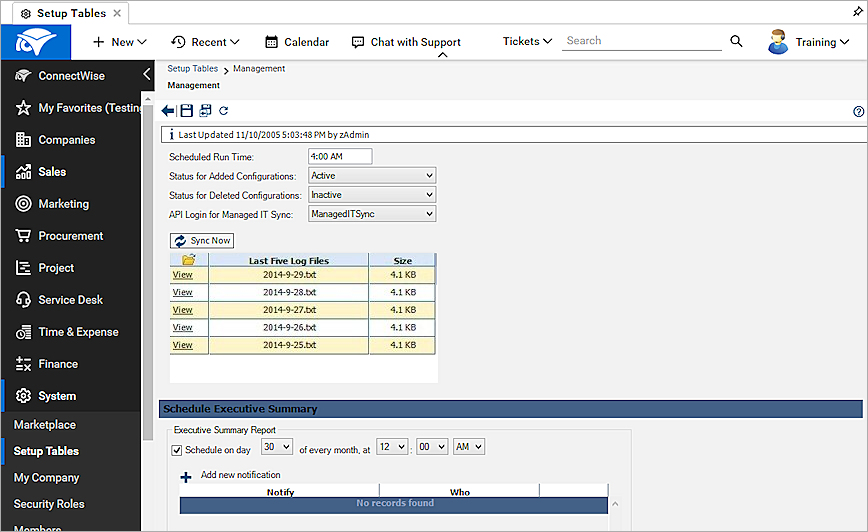Collapse the left navigation sidebar

[x=146, y=75]
